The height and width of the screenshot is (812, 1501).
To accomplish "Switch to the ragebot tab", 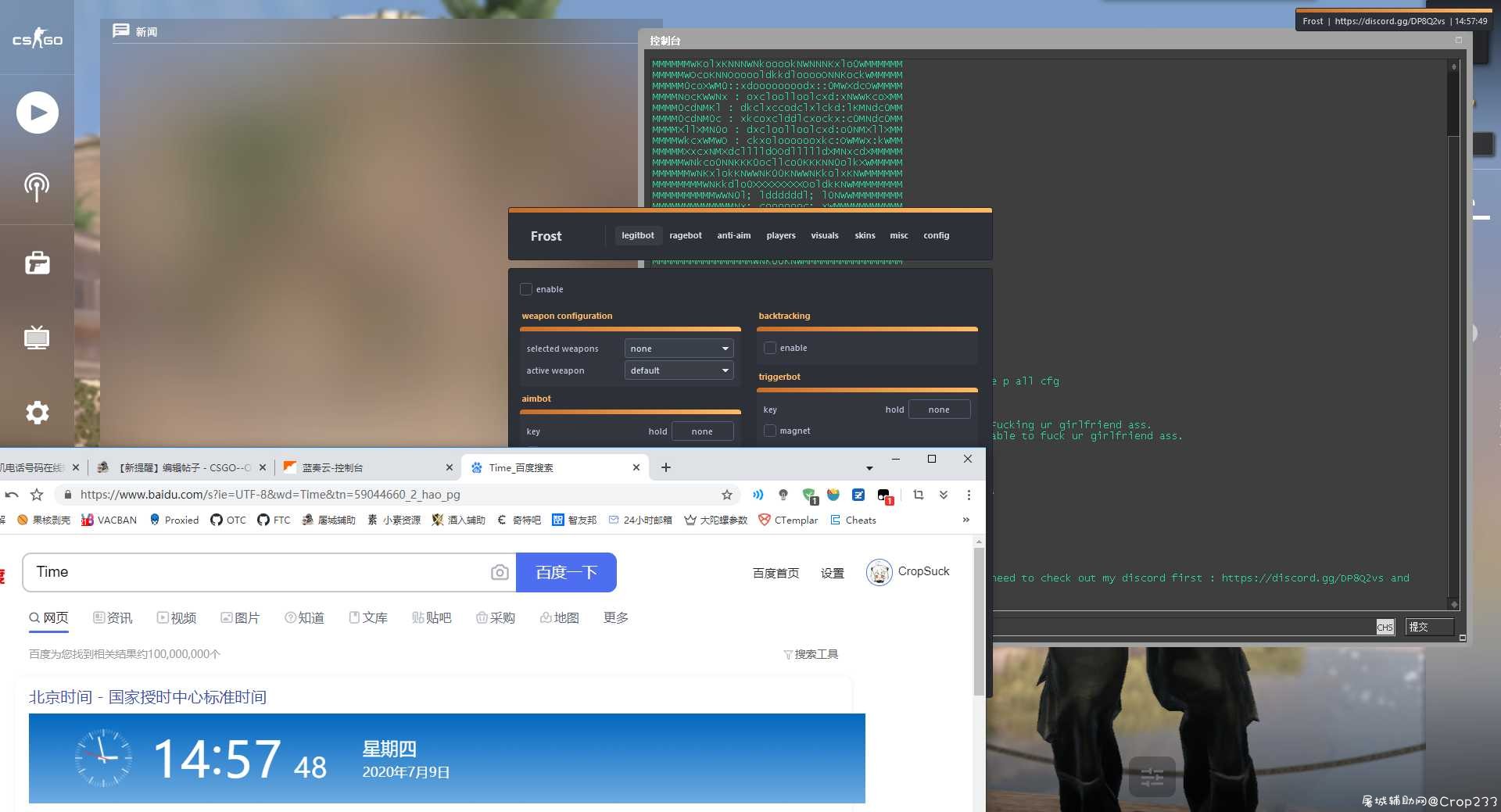I will tap(686, 235).
